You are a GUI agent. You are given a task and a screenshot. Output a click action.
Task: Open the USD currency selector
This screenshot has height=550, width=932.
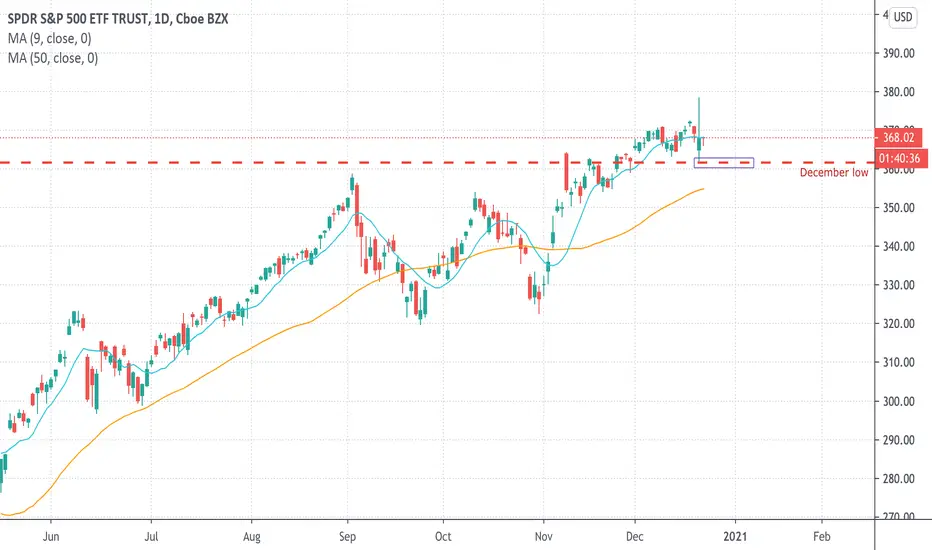[x=902, y=17]
